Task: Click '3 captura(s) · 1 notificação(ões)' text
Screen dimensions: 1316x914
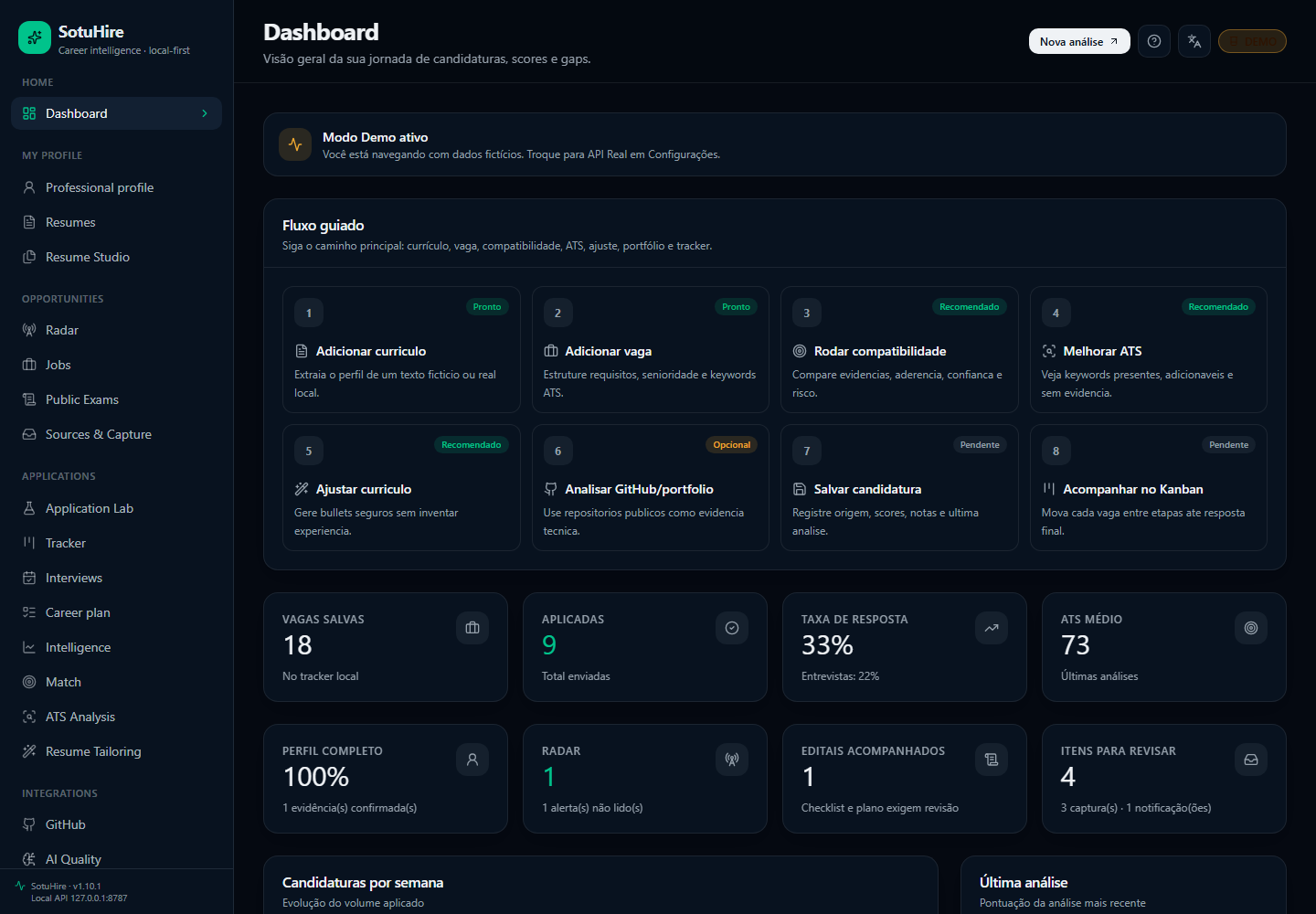Action: click(x=1136, y=808)
